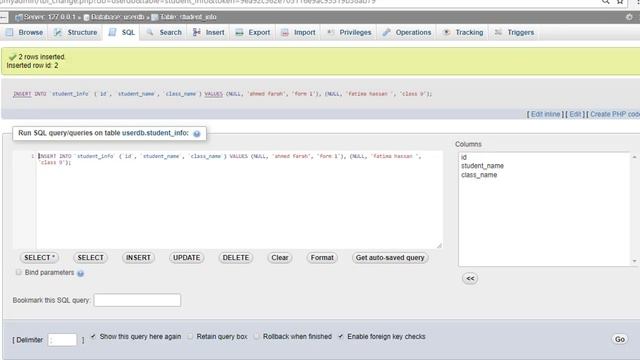The width and height of the screenshot is (640, 360).
Task: Open Server 127.0.0.1 breadcrumb link
Action: pos(49,17)
